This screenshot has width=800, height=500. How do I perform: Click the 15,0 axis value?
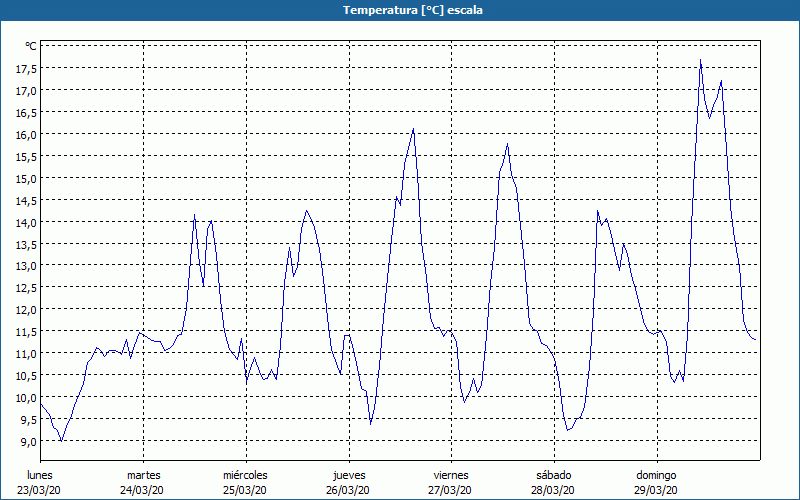point(26,178)
